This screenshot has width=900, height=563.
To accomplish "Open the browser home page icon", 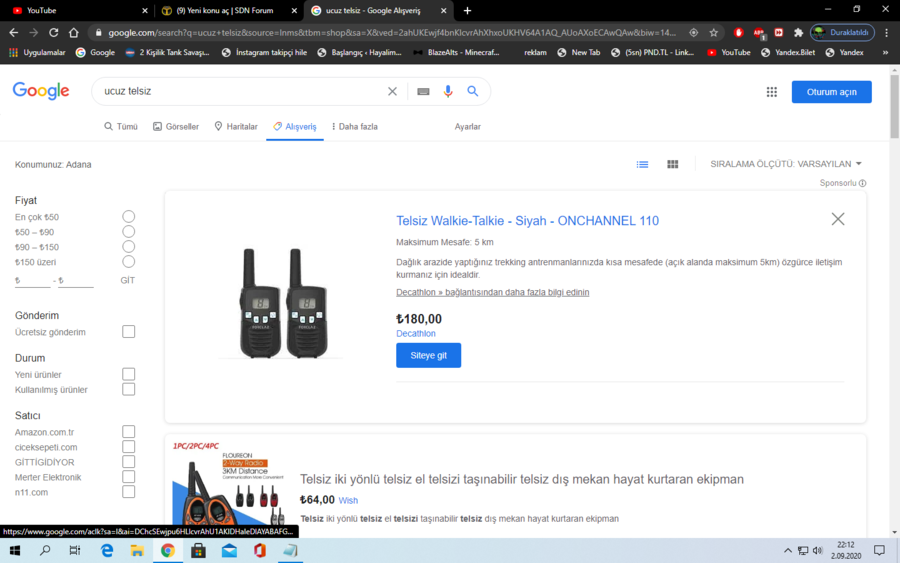I will (x=73, y=33).
